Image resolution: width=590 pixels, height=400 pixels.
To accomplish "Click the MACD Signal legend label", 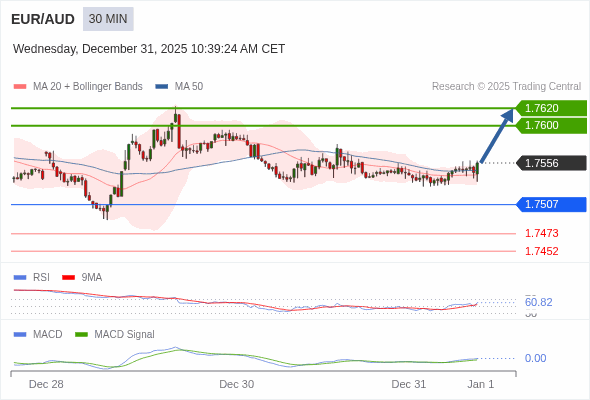I will (x=124, y=334).
